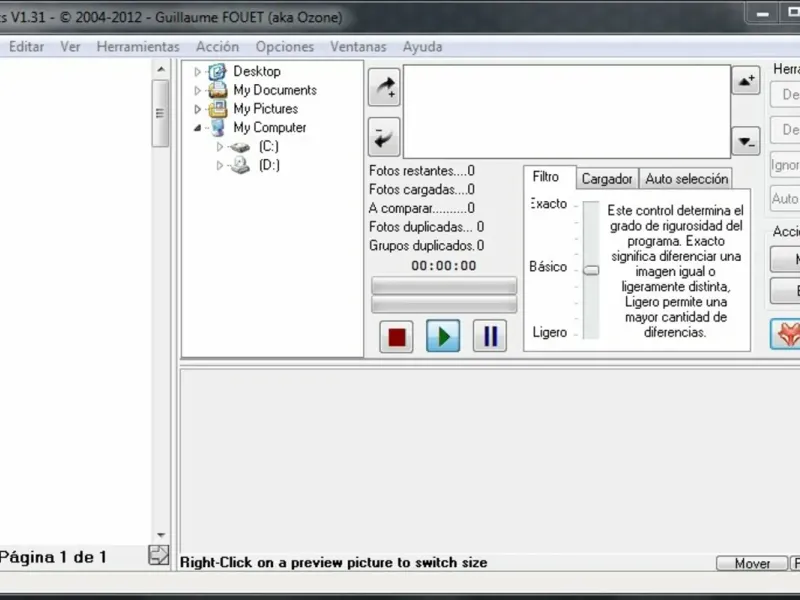Click the Exacto slider label

[x=548, y=204]
